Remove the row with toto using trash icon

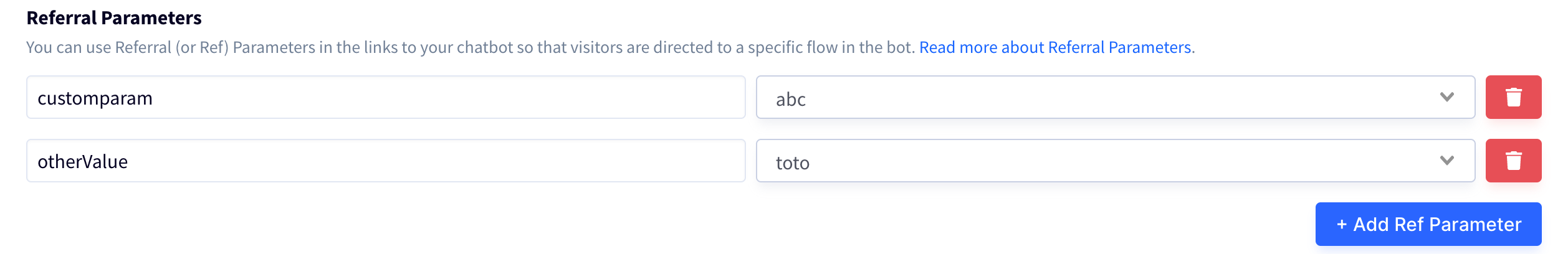[x=1513, y=161]
